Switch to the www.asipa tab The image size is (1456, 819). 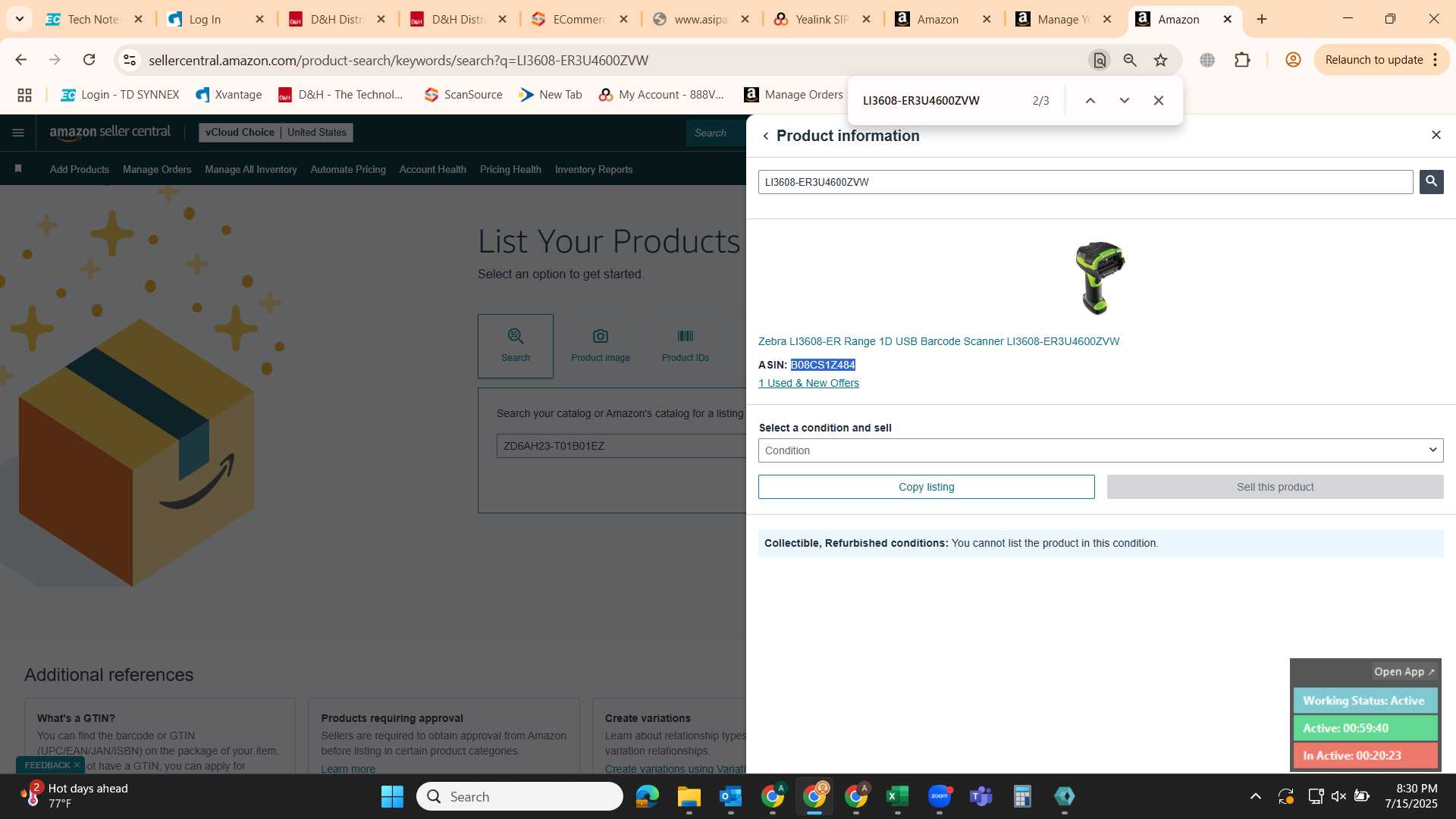701,19
